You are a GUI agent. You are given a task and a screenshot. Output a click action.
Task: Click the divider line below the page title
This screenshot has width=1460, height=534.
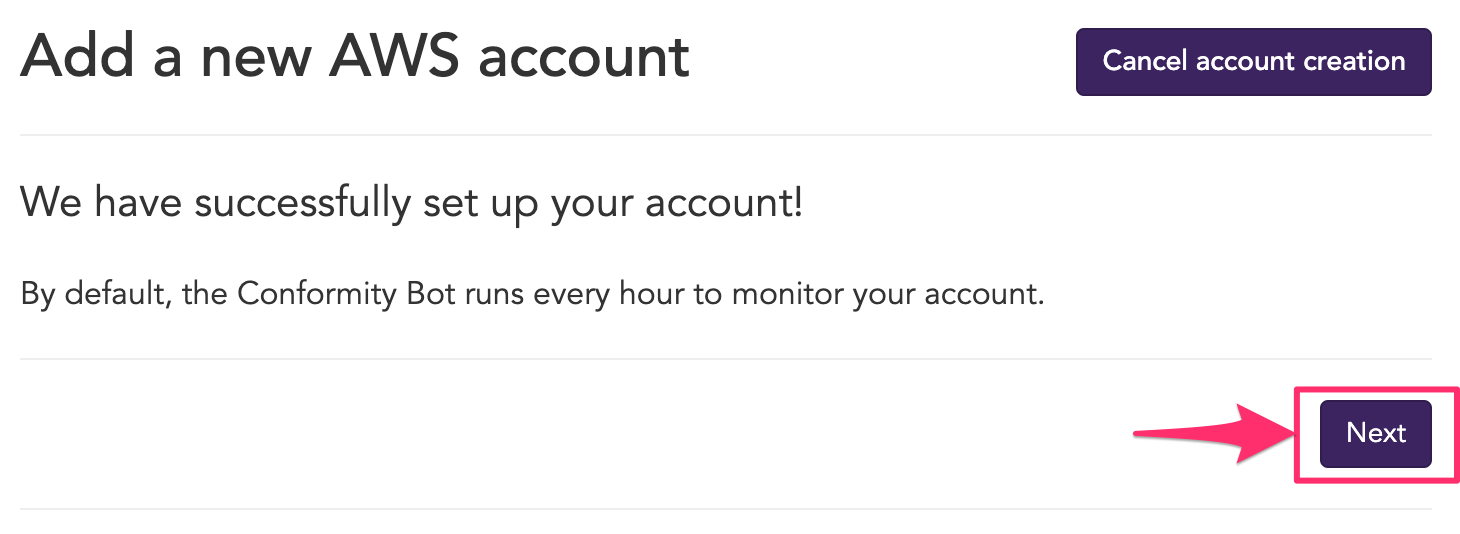coord(725,134)
